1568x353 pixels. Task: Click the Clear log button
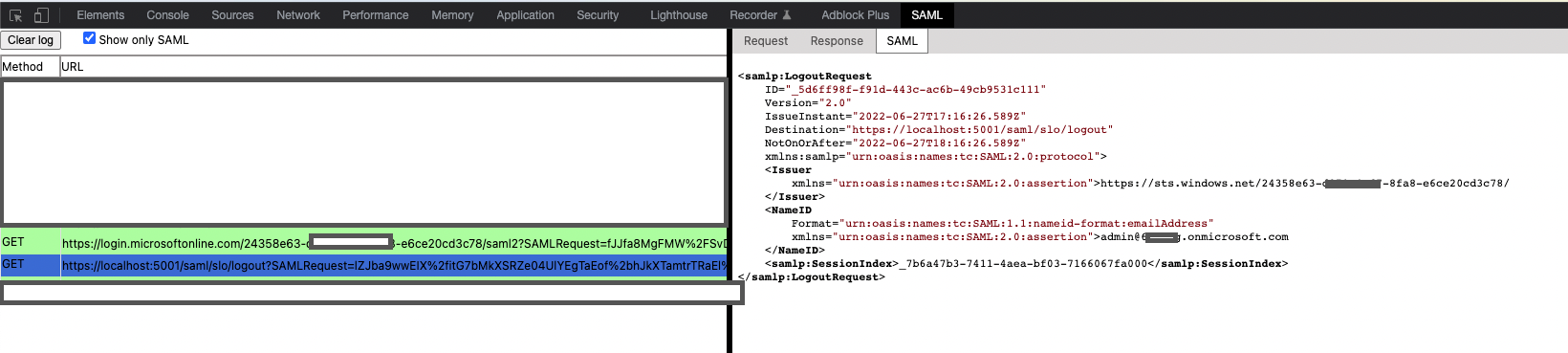pos(31,40)
